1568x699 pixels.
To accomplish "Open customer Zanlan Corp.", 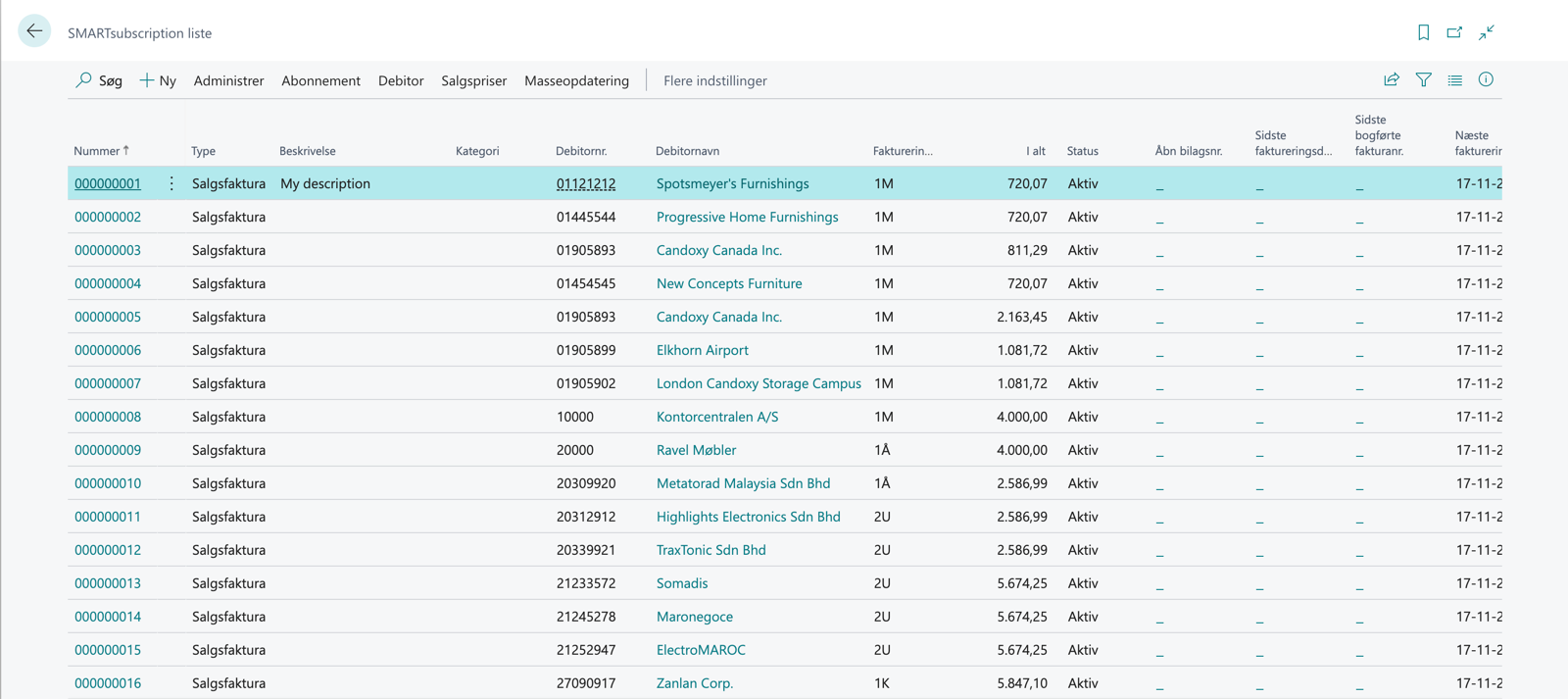I will click(x=694, y=683).
